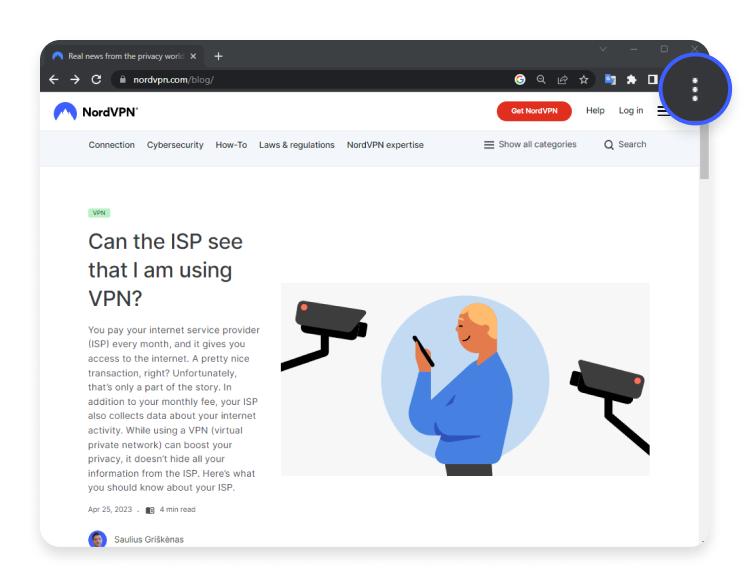Open the hamburger menu beside Log in
750x587 pixels.
pos(663,111)
